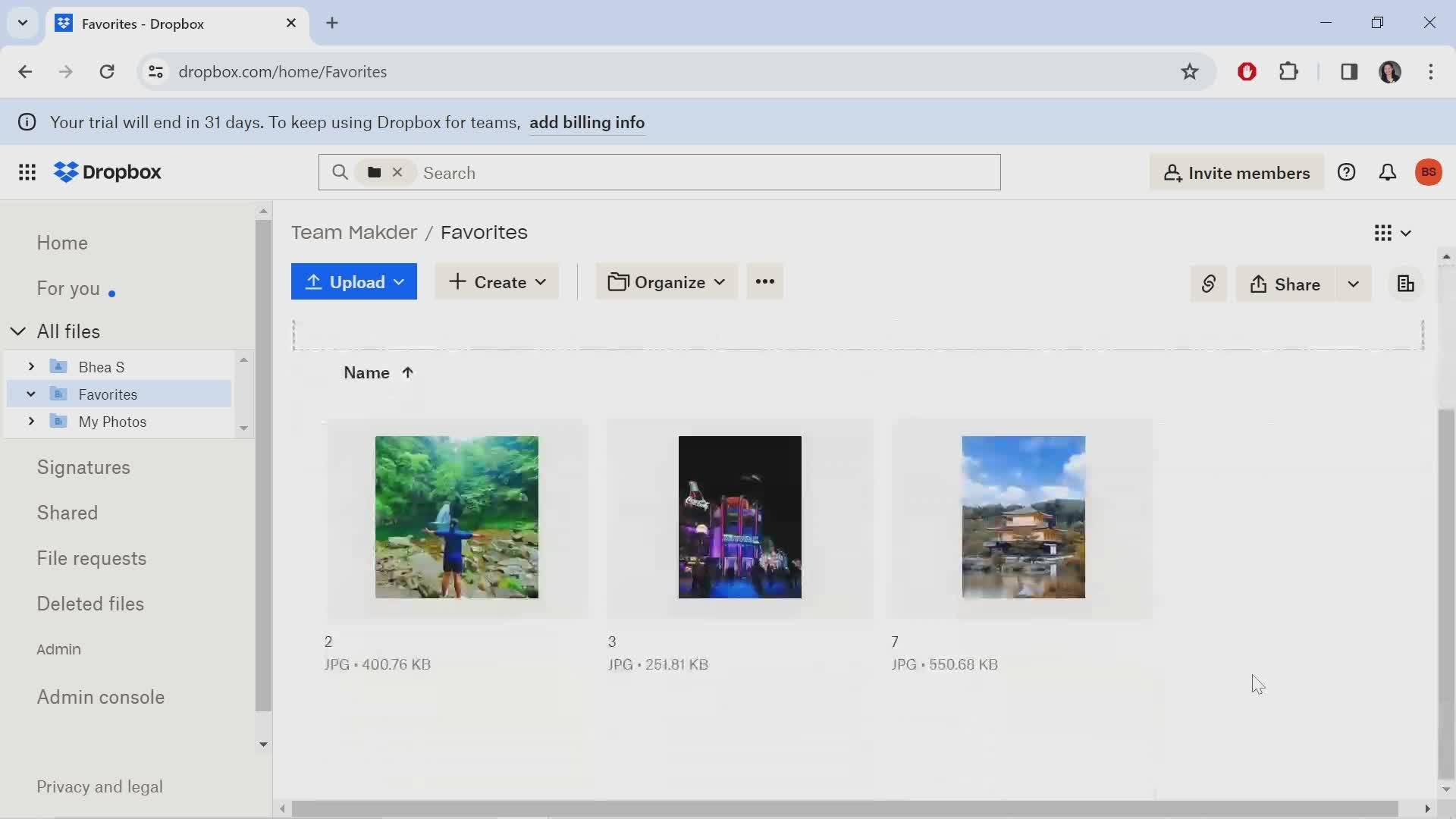Go back to previous page
This screenshot has width=1456, height=819.
point(25,72)
